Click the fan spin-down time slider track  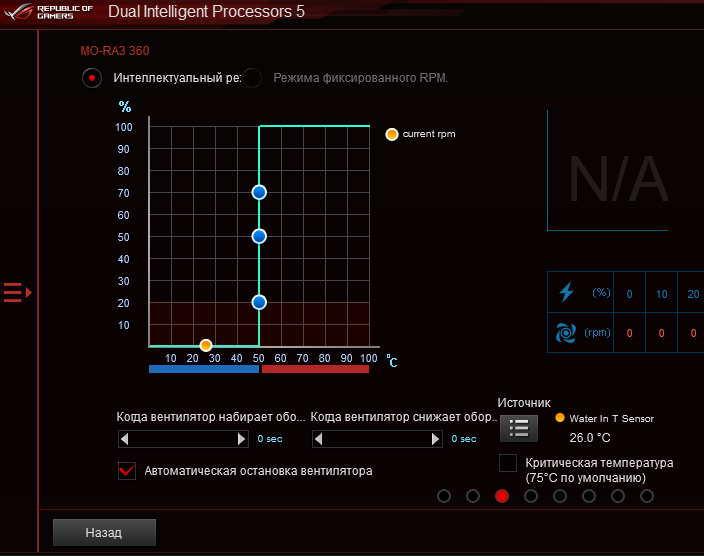377,439
